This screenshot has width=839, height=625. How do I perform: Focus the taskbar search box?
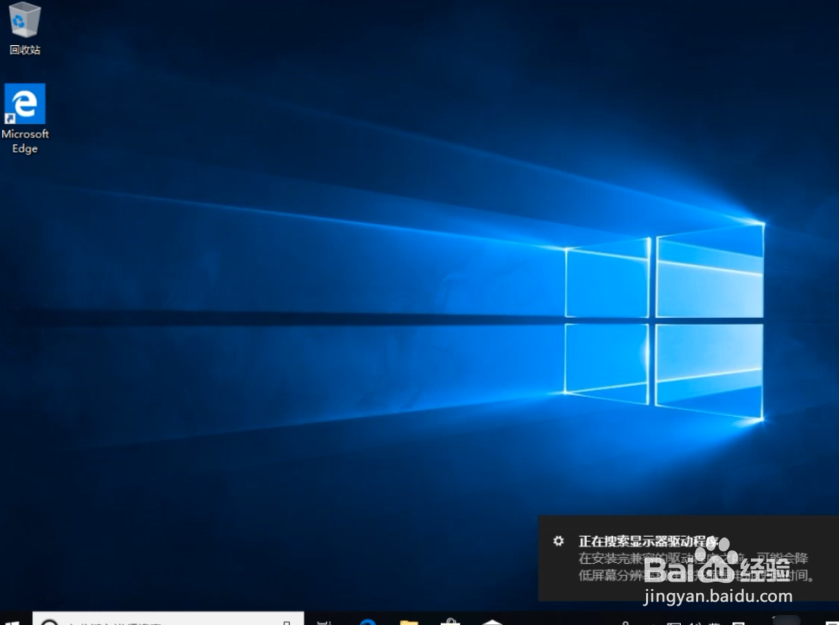168,619
